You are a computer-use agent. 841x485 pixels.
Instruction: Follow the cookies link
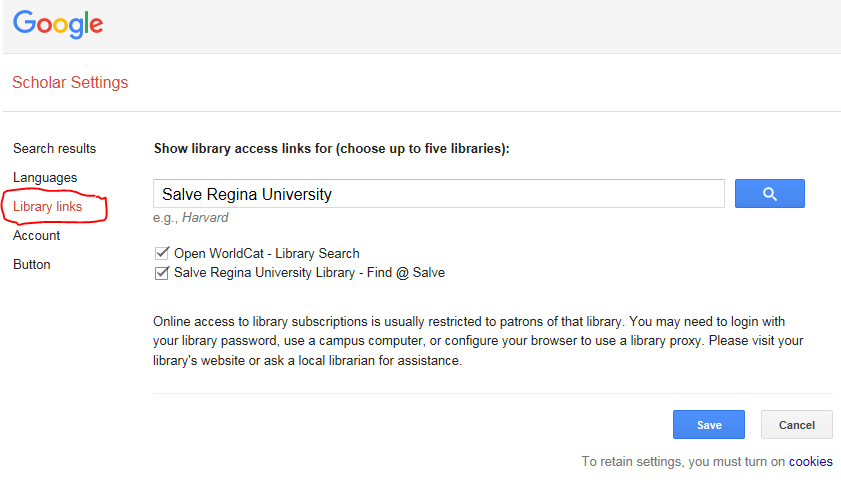810,461
